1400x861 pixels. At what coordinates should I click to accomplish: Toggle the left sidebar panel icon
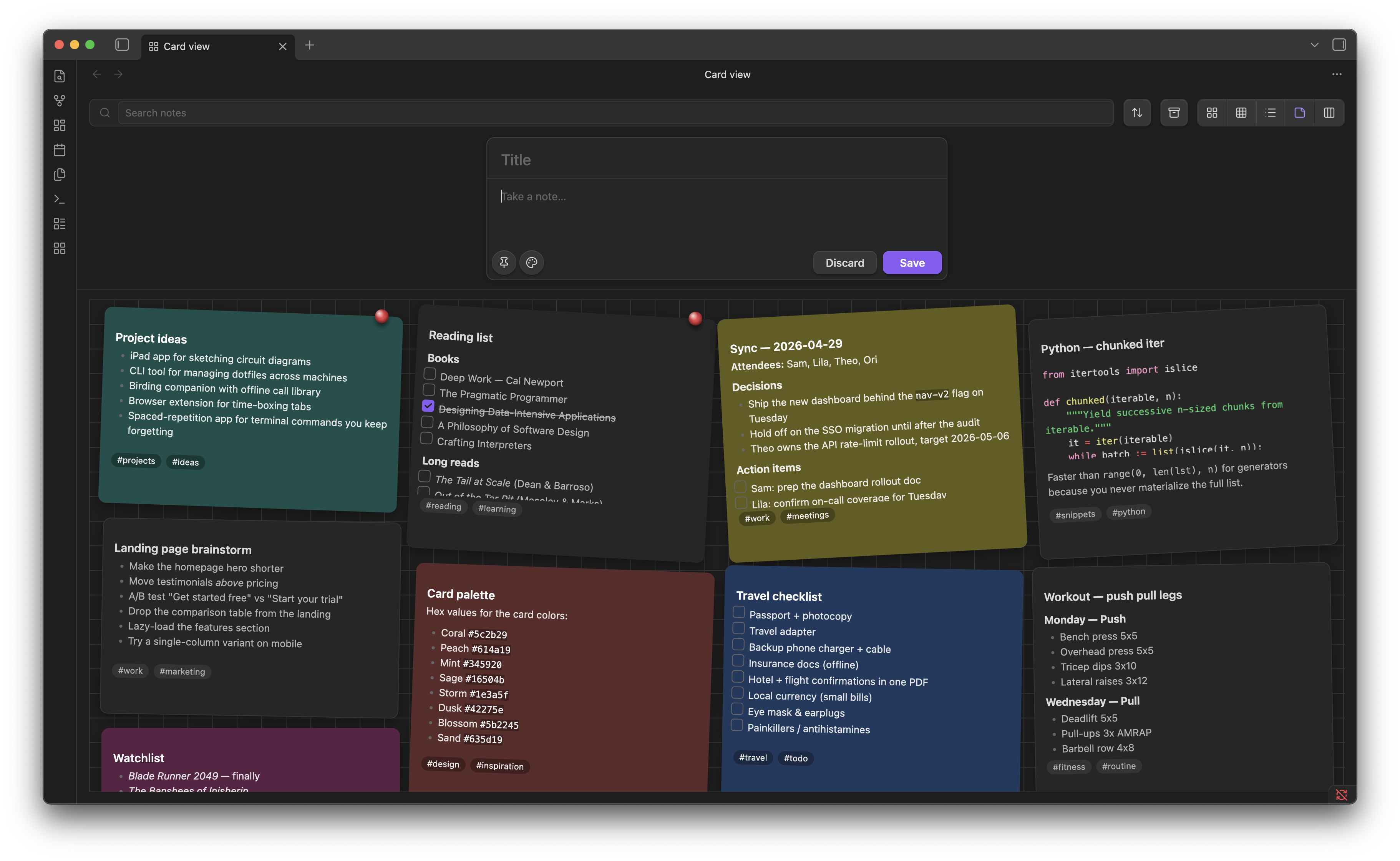tap(122, 45)
